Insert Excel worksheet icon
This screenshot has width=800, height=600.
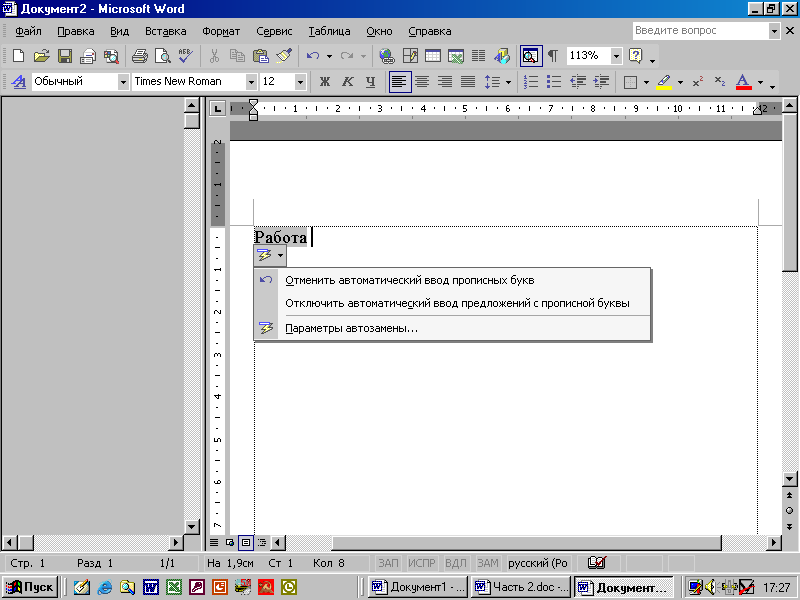(x=456, y=56)
